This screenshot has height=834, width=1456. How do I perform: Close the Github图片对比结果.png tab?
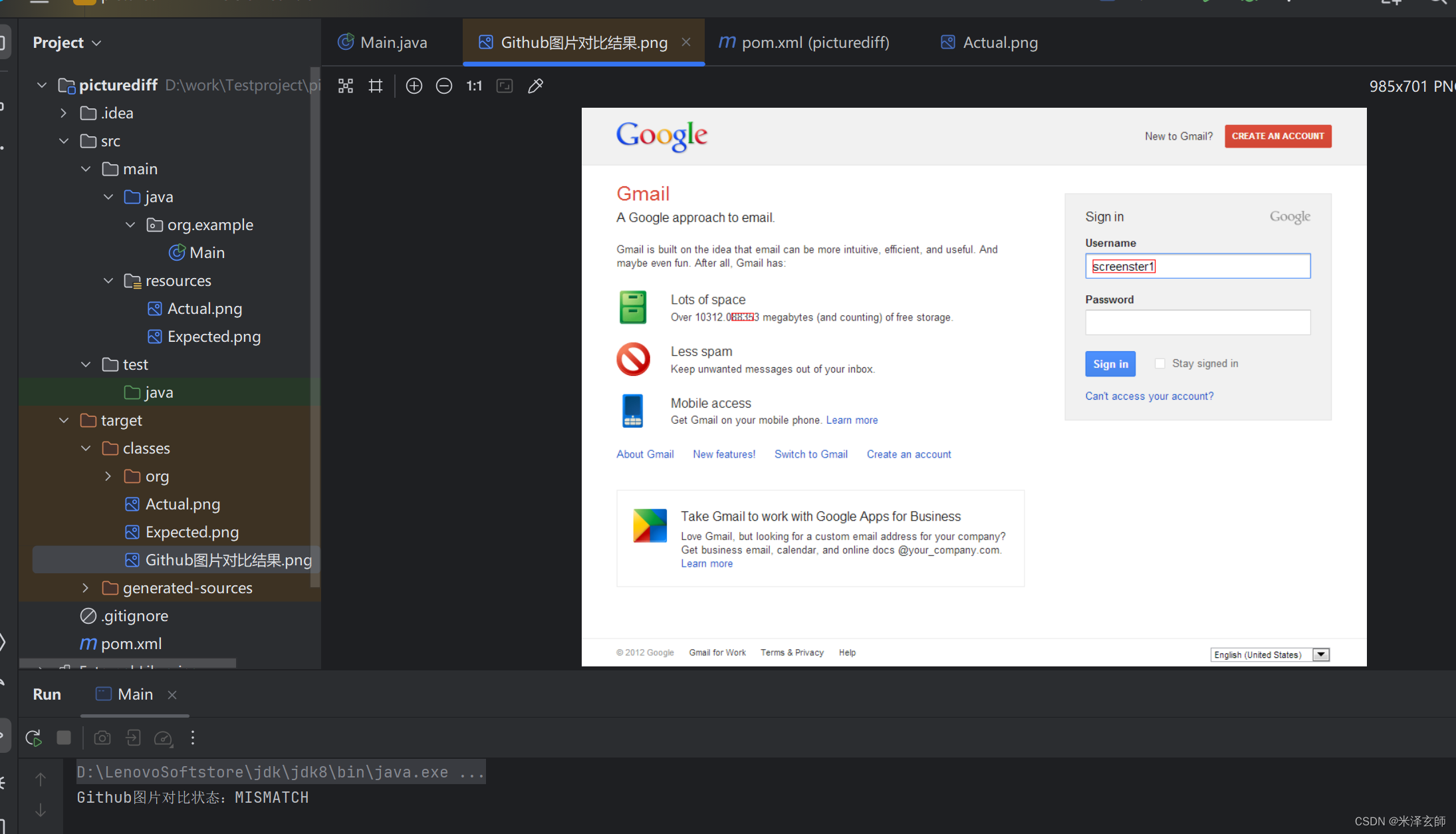[x=686, y=43]
